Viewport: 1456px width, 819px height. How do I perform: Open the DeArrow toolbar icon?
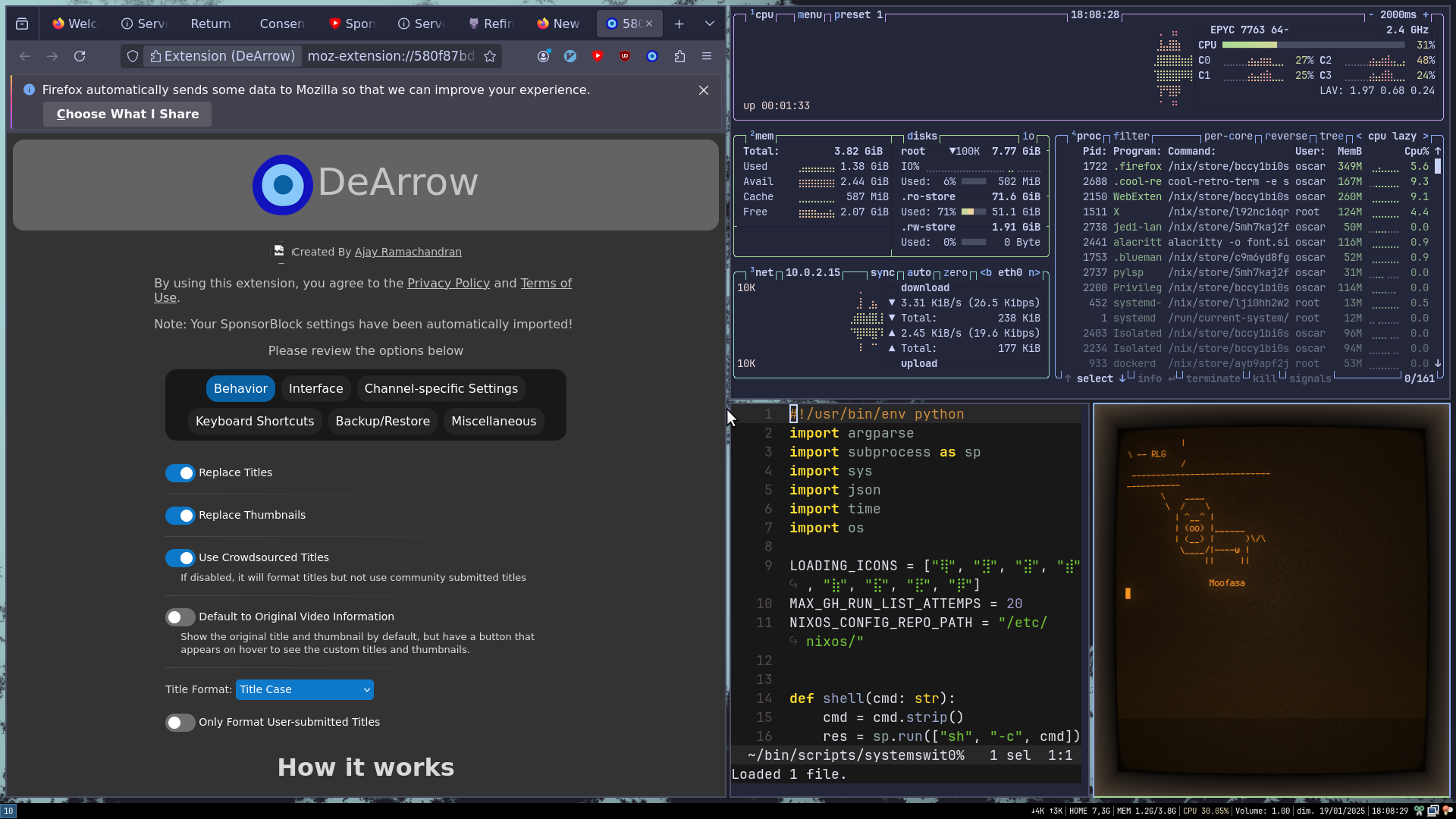click(652, 56)
